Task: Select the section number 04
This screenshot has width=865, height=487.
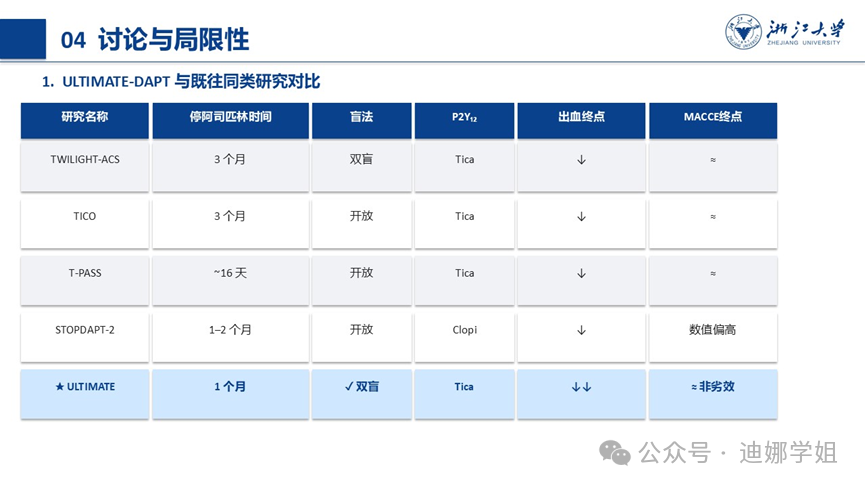Action: point(73,40)
